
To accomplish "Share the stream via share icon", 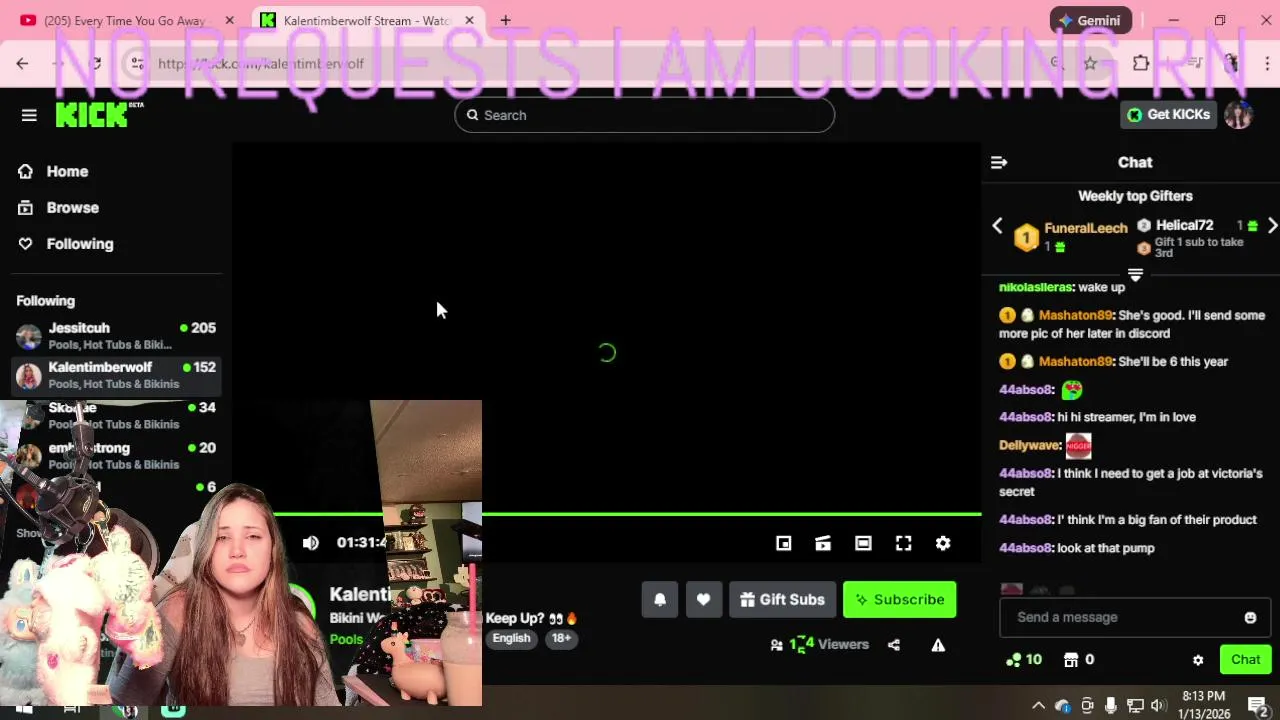I will pyautogui.click(x=894, y=645).
